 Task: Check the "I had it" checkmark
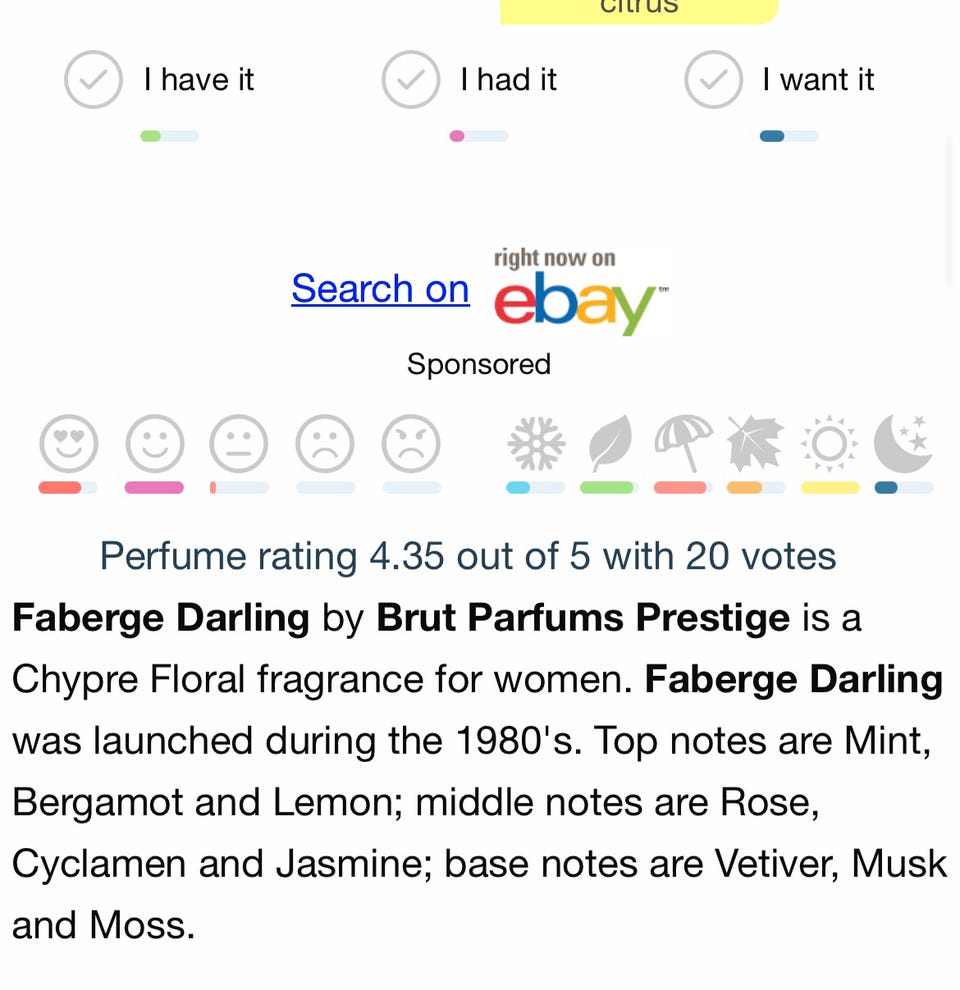[x=410, y=80]
